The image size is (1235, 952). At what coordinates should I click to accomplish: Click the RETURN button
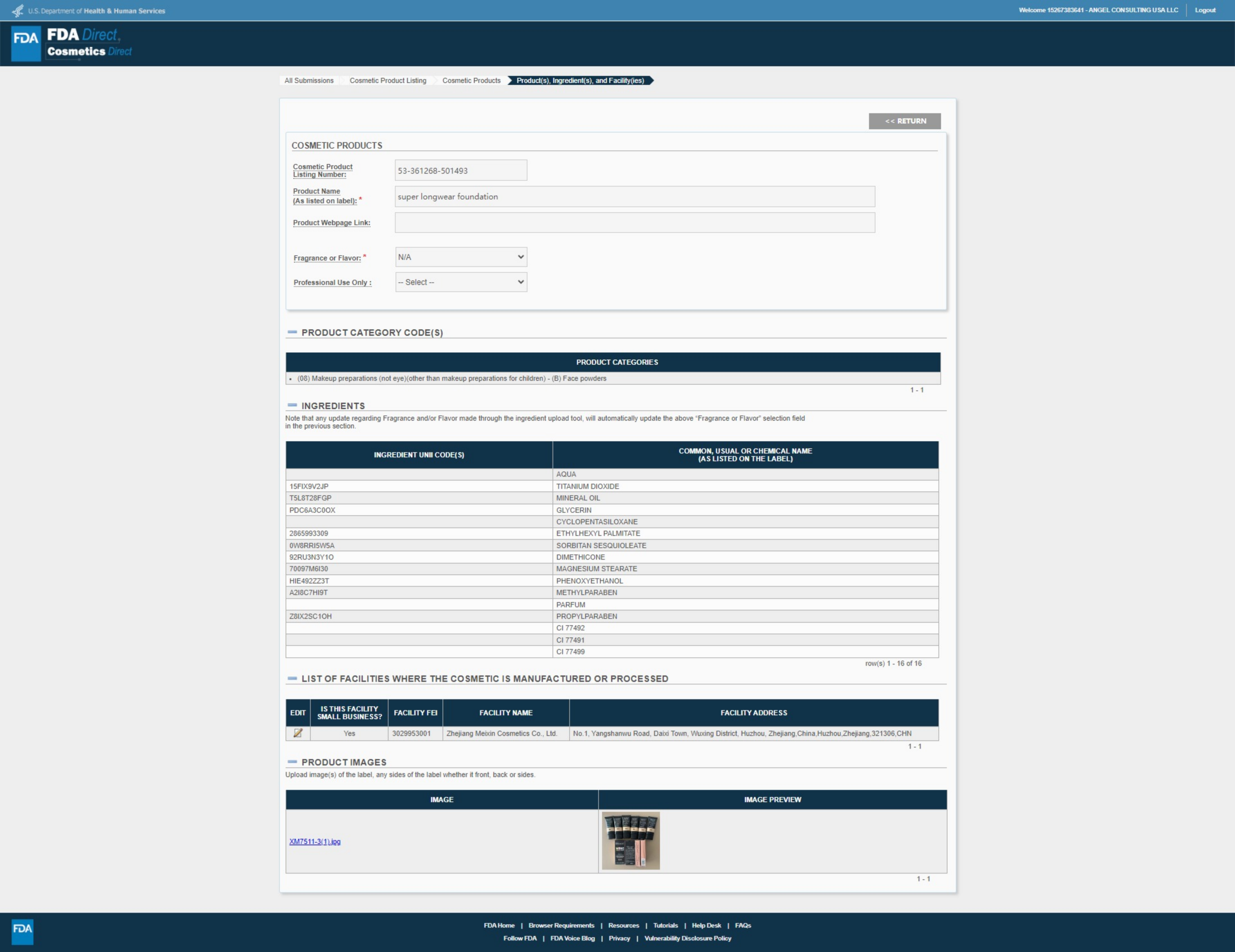pyautogui.click(x=905, y=121)
